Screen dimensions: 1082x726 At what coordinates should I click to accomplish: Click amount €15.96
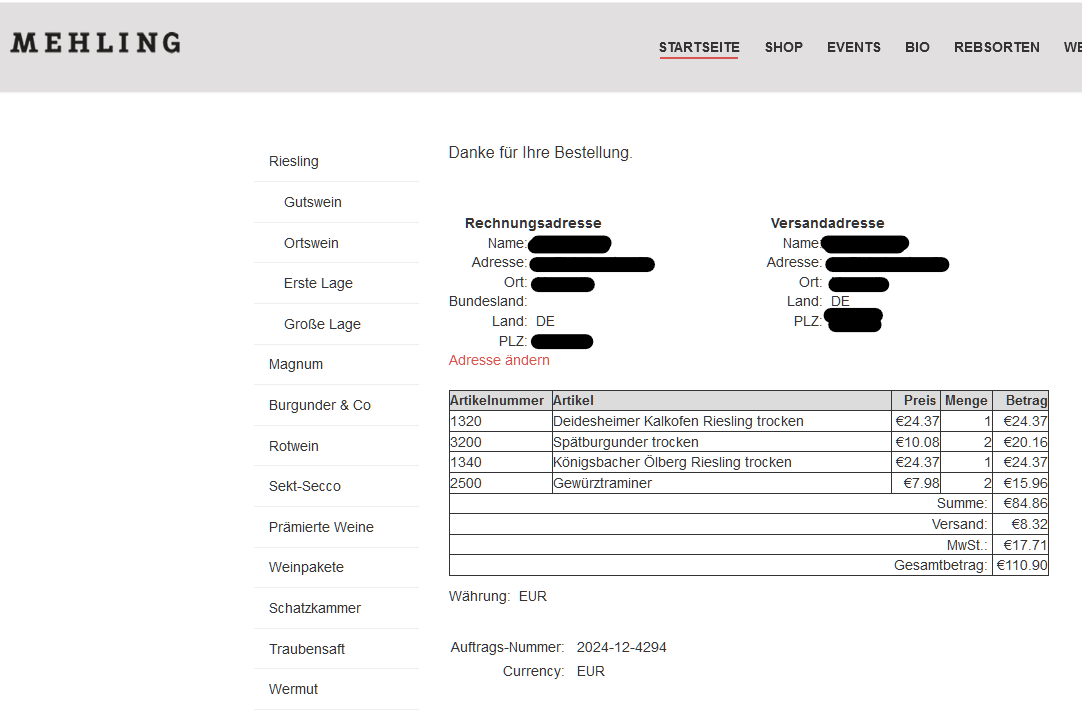click(1025, 483)
